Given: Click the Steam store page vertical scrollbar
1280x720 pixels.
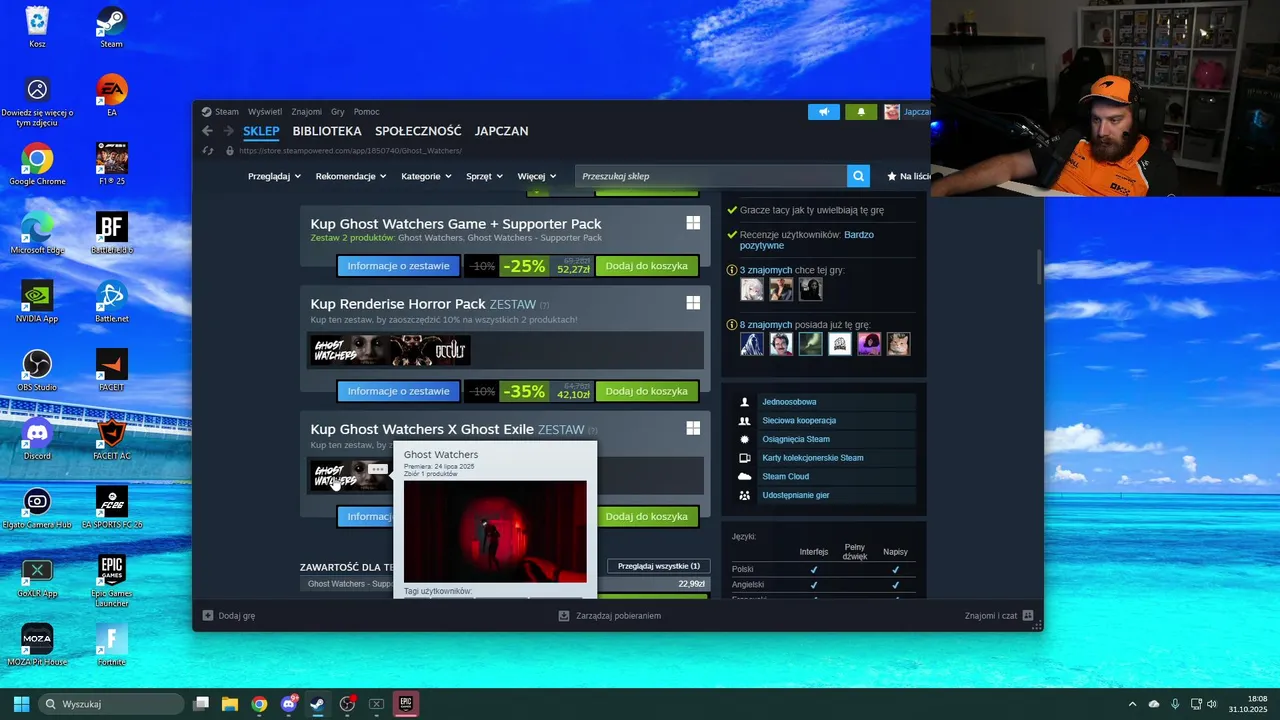Looking at the screenshot, I should pyautogui.click(x=1039, y=265).
